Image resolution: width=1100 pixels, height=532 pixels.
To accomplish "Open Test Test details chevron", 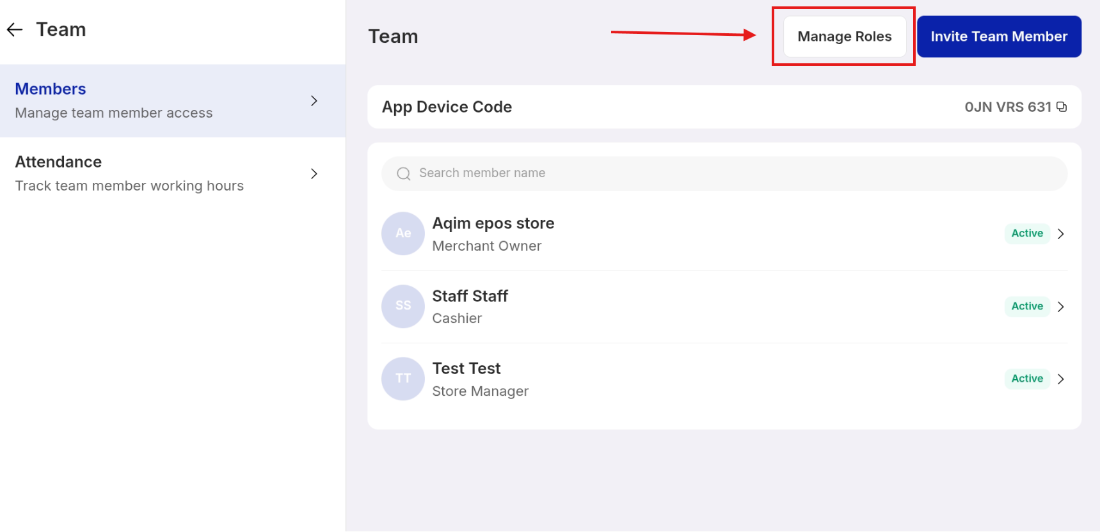I will 1061,379.
